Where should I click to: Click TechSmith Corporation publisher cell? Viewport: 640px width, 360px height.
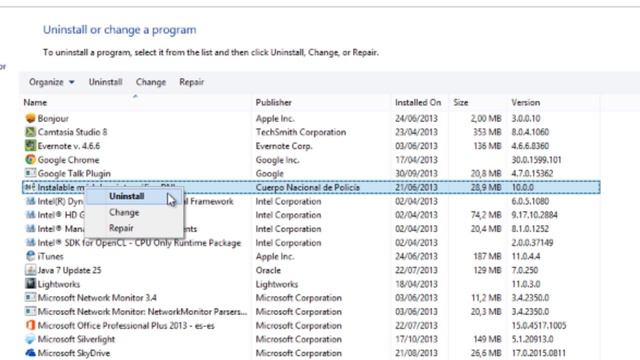pos(301,132)
